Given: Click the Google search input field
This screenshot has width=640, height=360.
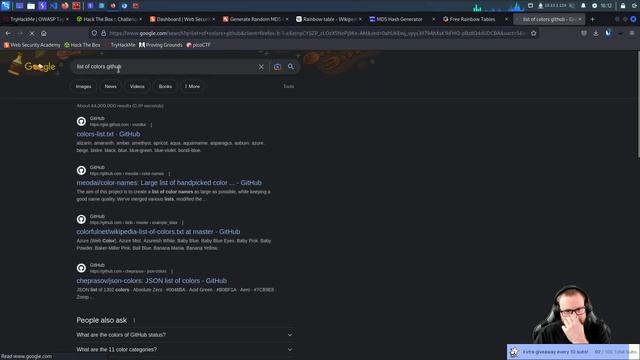Looking at the screenshot, I should (x=165, y=67).
